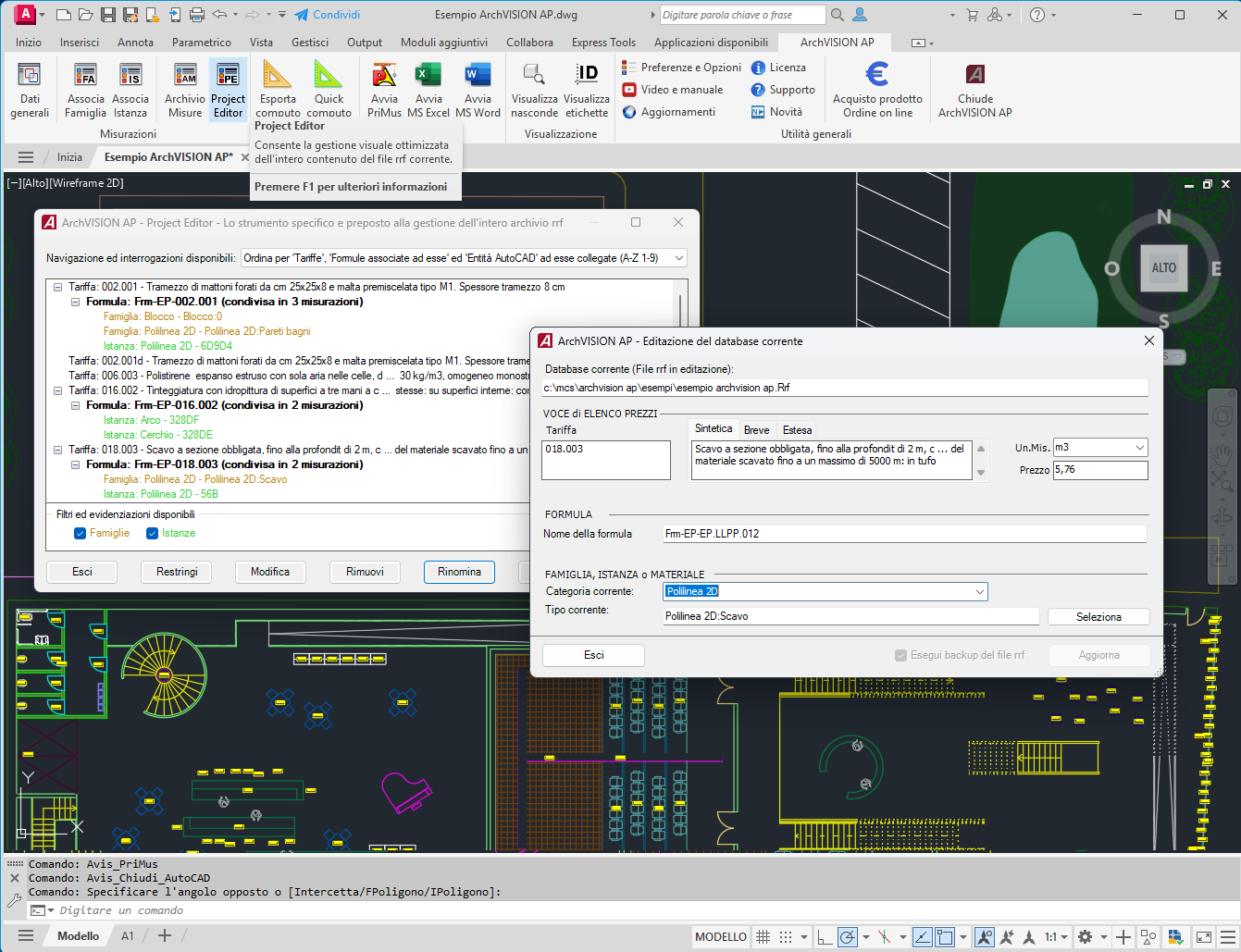
Task: Collapse Tariffa 018.003 tree node
Action: (x=58, y=450)
